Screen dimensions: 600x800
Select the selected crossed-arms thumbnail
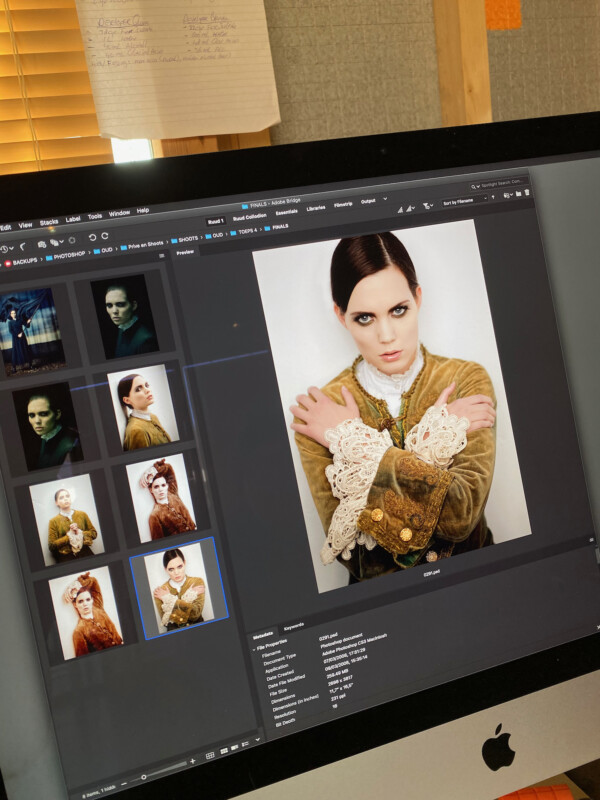[179, 588]
